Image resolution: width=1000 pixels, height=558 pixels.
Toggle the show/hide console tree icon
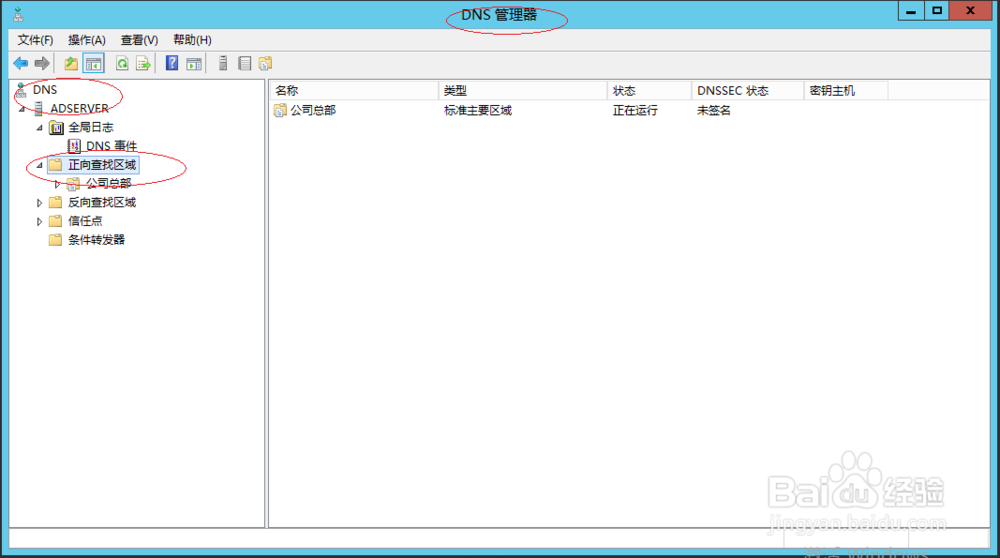[94, 63]
